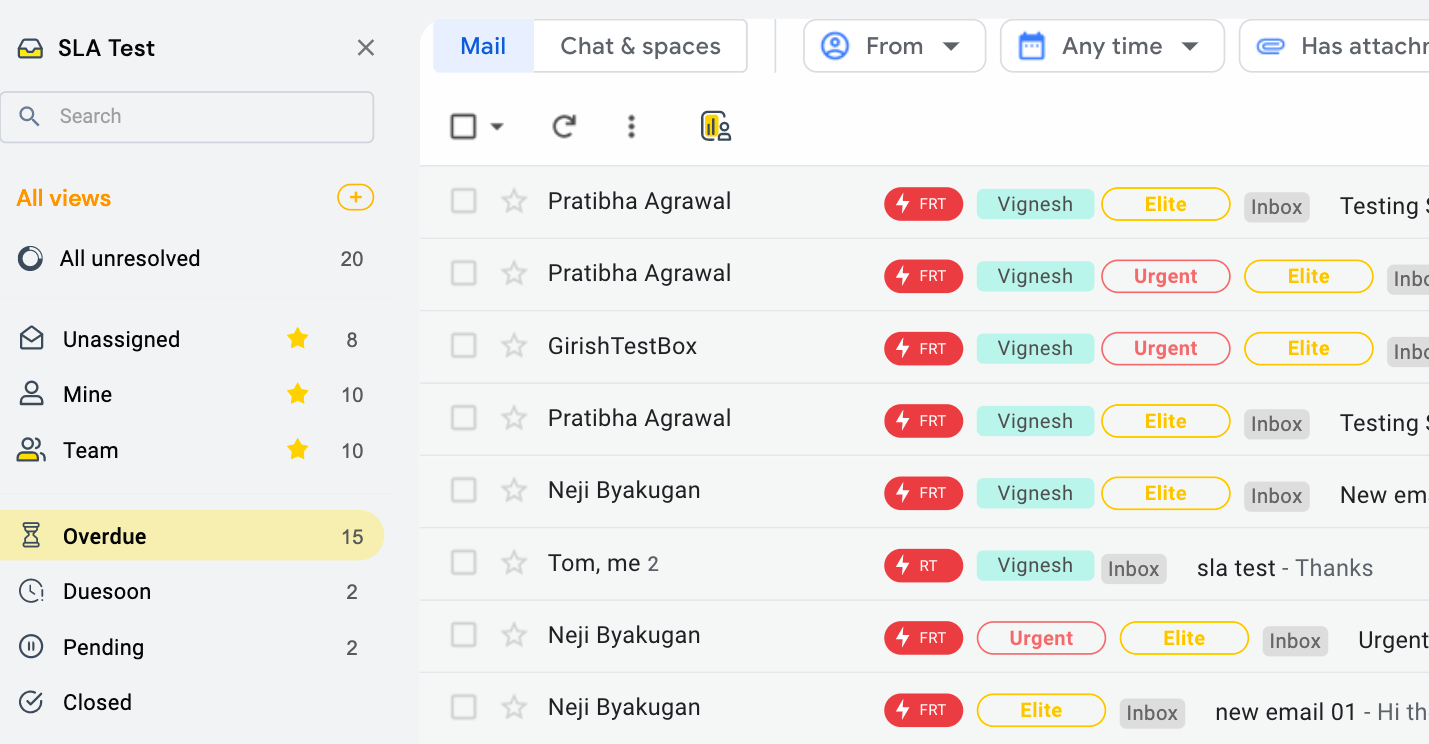
Task: Add a new view with the plus button
Action: coord(355,197)
